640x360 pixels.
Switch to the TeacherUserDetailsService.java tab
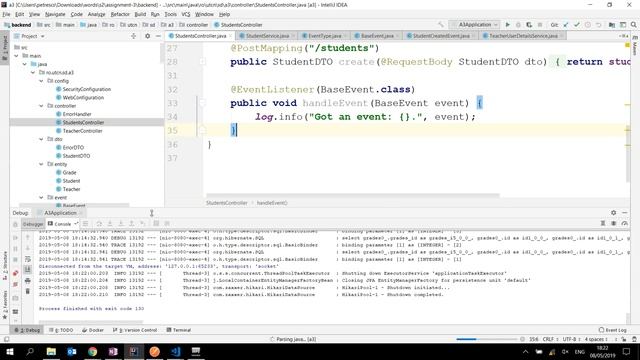pyautogui.click(x=523, y=36)
